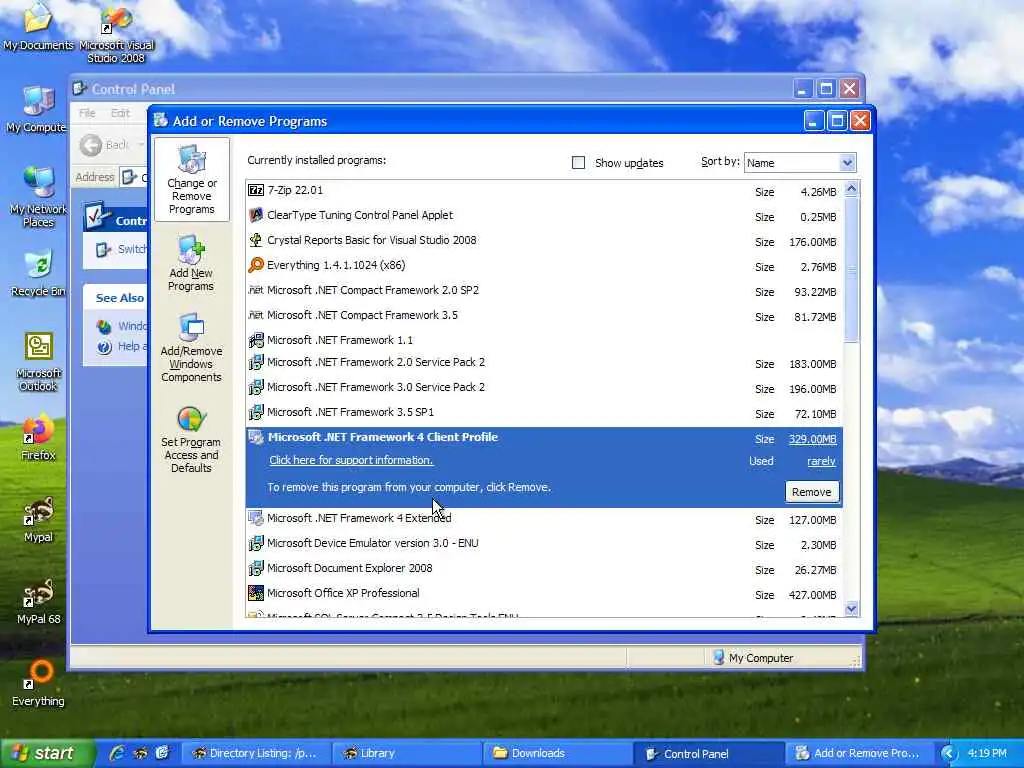Select .NET Framework 2.0 Service Pack 2 icon

tap(256, 362)
